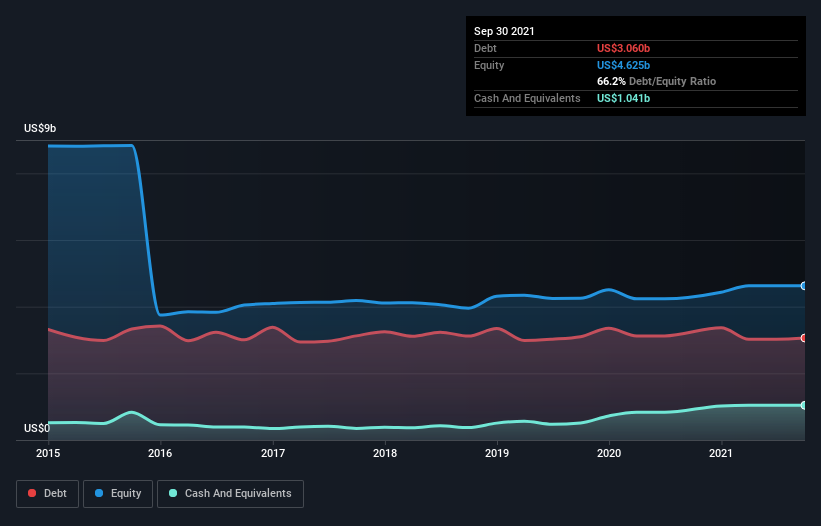Click the tooltip Debt row label
Viewport: 821px width, 526px height.
pyautogui.click(x=485, y=48)
